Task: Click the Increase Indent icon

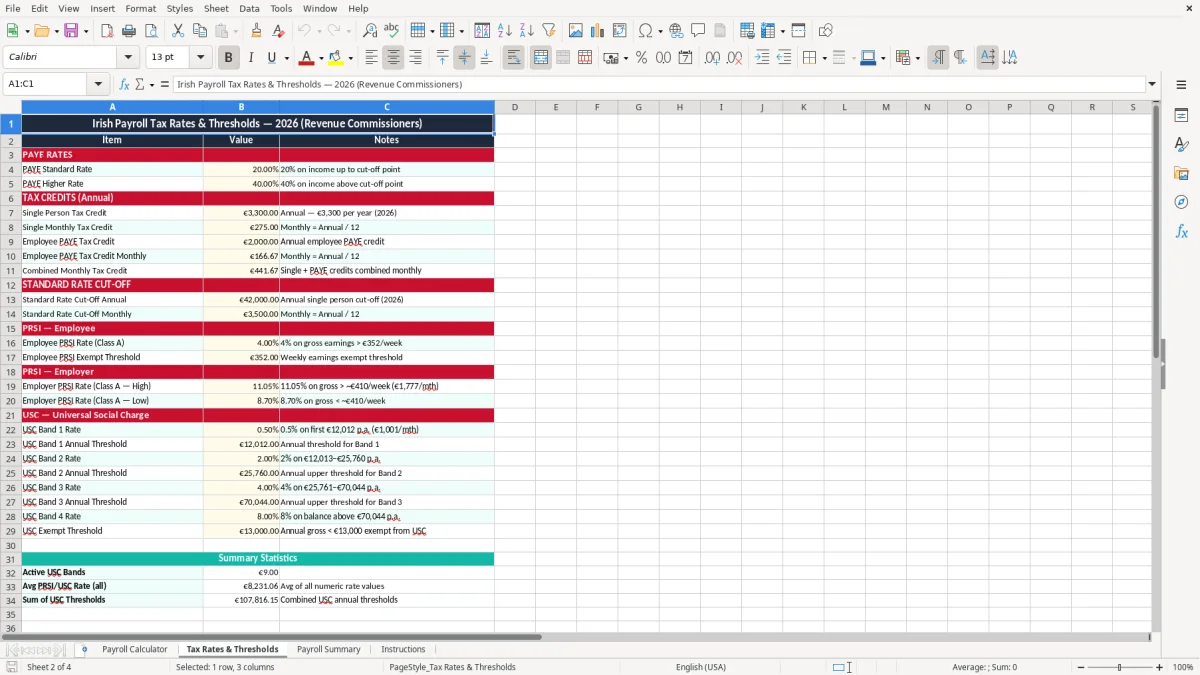Action: pos(762,58)
